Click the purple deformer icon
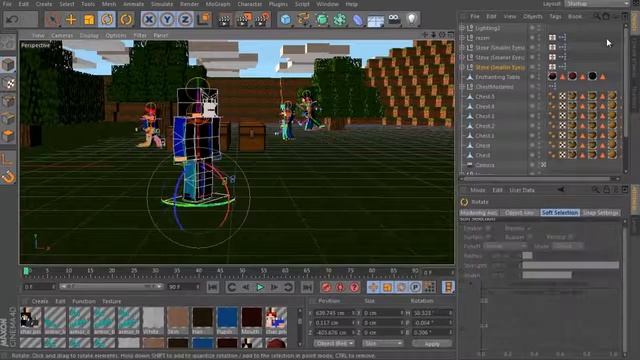The image size is (640, 360). point(358,19)
